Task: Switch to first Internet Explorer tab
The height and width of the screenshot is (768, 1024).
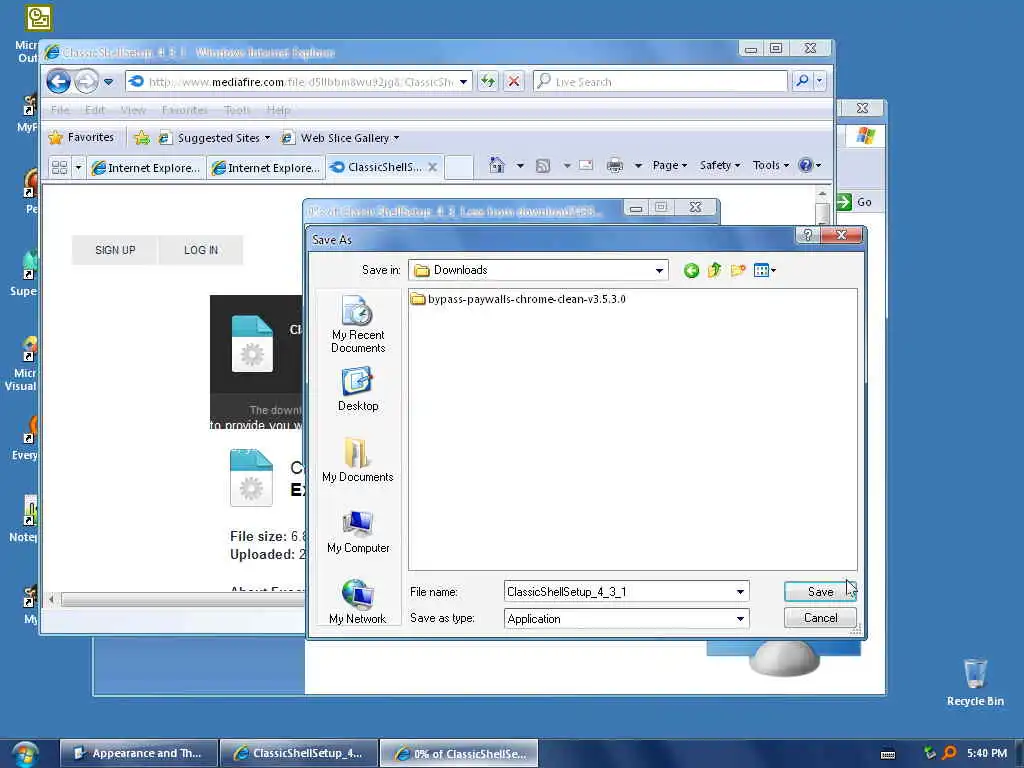Action: point(146,168)
